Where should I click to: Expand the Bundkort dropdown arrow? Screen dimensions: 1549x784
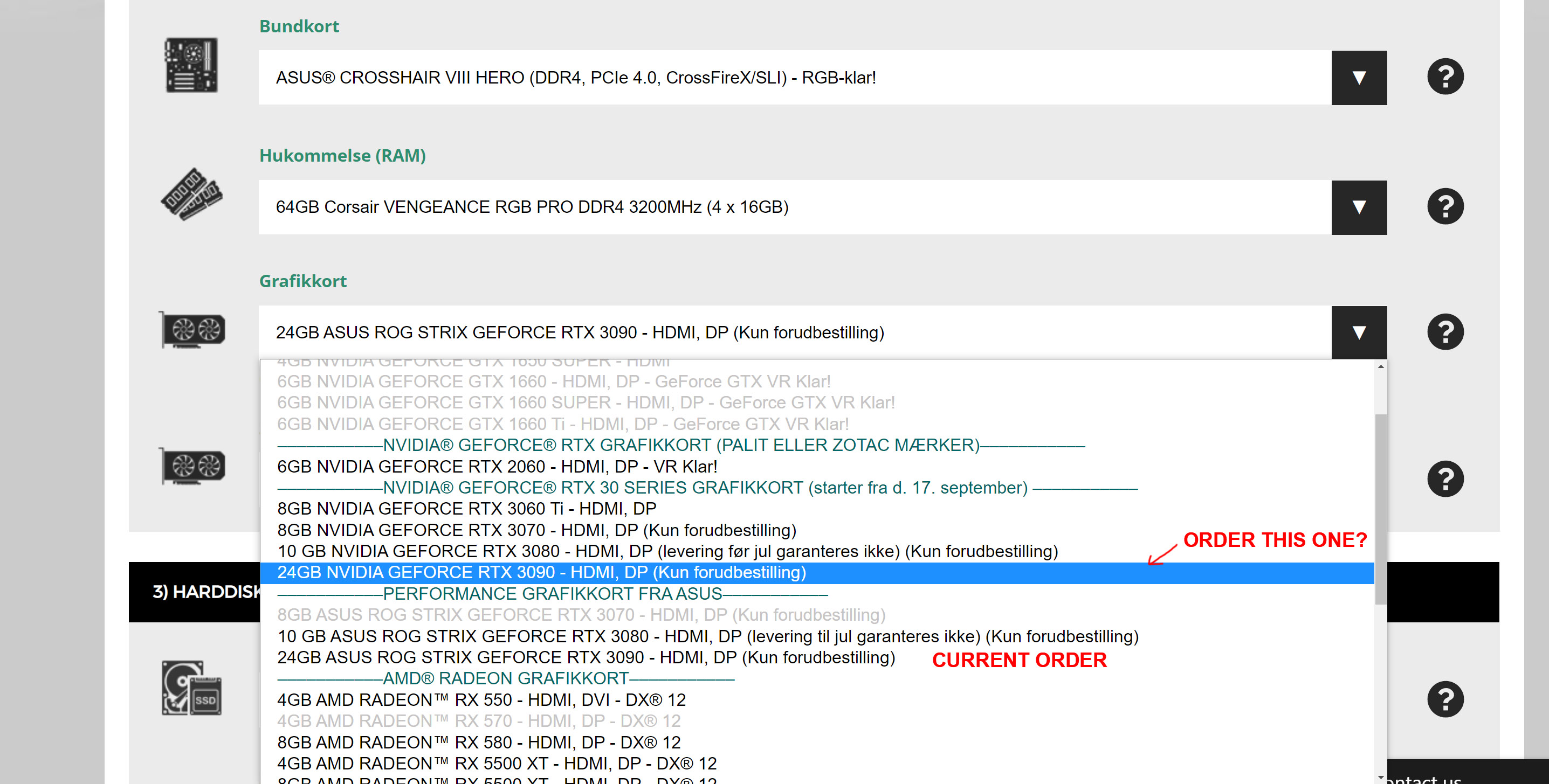(1359, 78)
